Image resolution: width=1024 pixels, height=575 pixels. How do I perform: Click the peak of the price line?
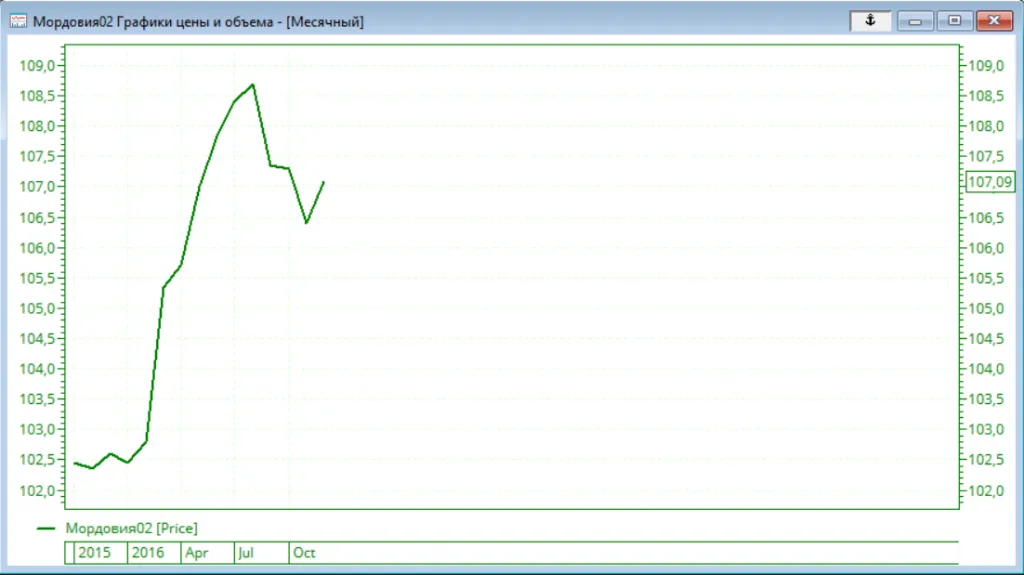(253, 85)
